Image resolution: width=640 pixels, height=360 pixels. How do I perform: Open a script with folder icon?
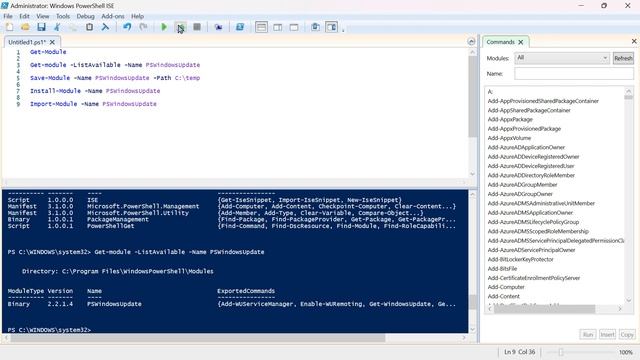pyautogui.click(x=25, y=27)
